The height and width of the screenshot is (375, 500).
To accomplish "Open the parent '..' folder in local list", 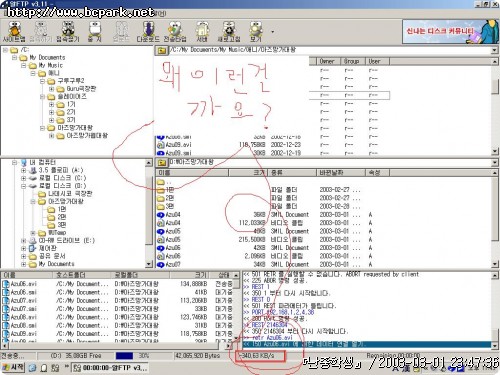I will click(x=165, y=182).
